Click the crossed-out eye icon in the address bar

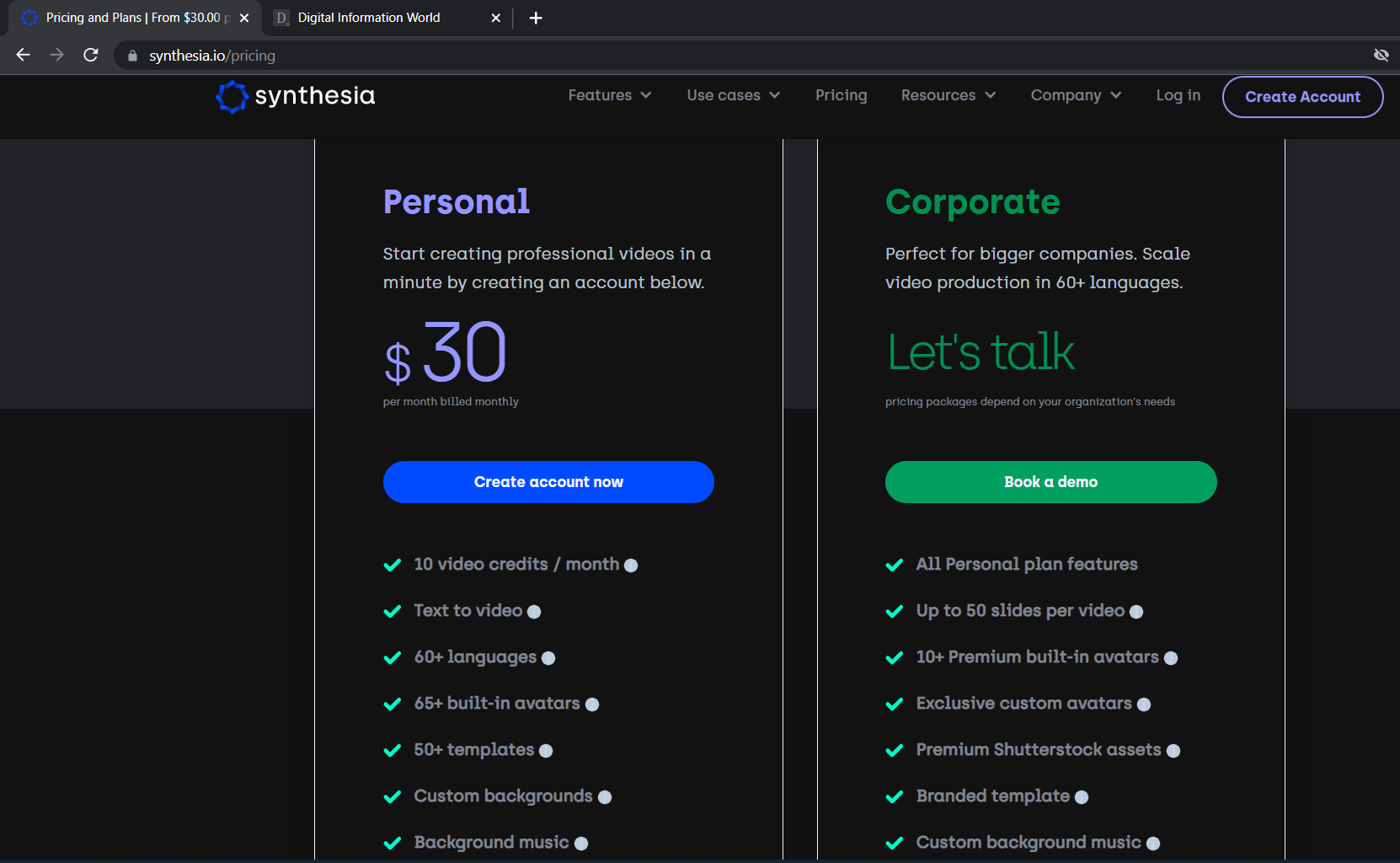[x=1381, y=55]
